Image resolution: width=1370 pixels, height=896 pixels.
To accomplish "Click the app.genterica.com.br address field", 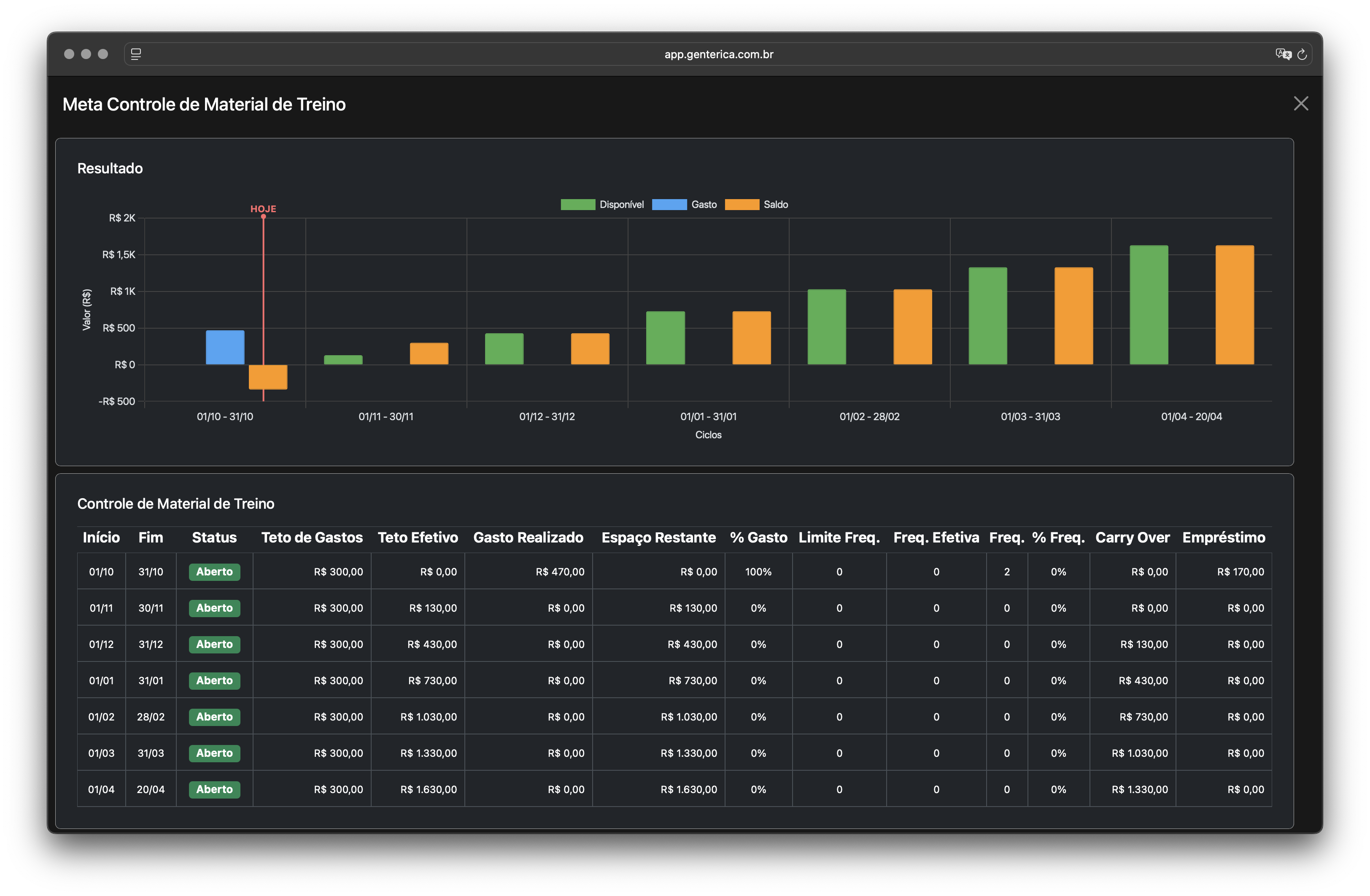I will pos(718,54).
